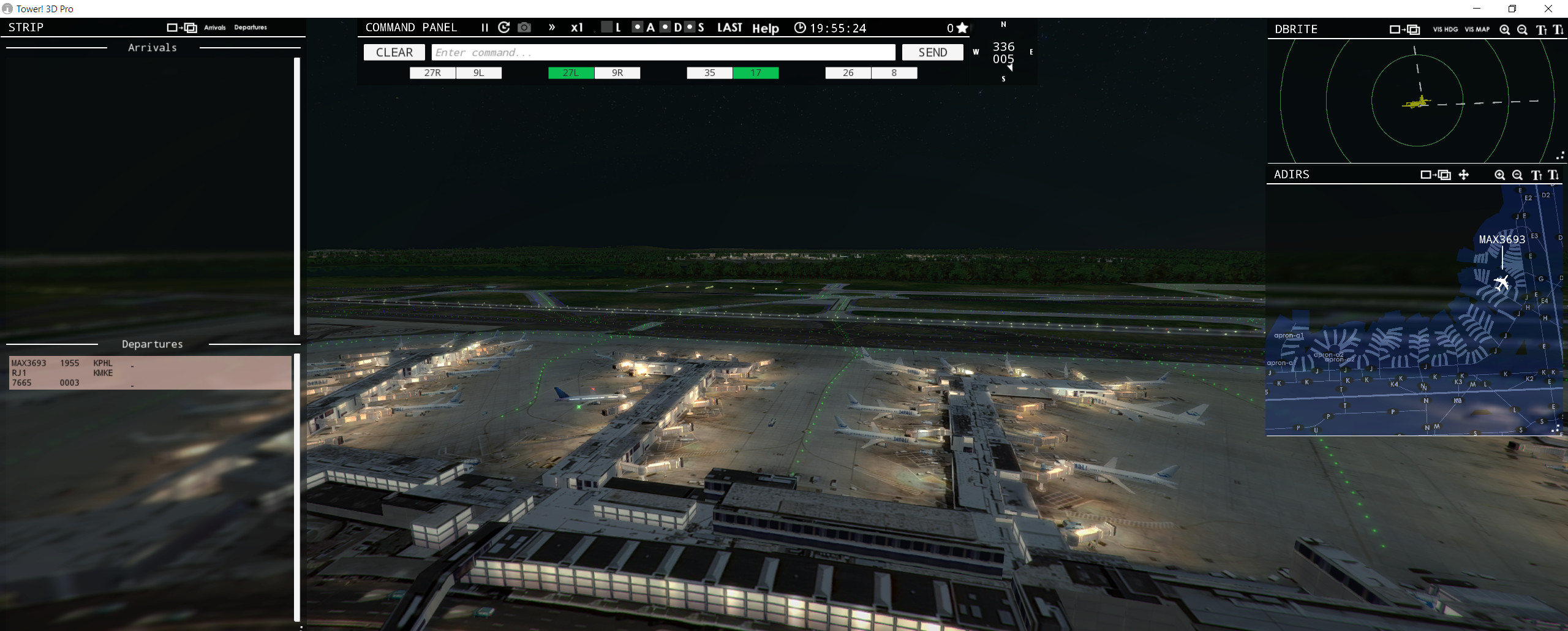The height and width of the screenshot is (631, 1568).
Task: Enable the D message filter
Action: pyautogui.click(x=665, y=28)
